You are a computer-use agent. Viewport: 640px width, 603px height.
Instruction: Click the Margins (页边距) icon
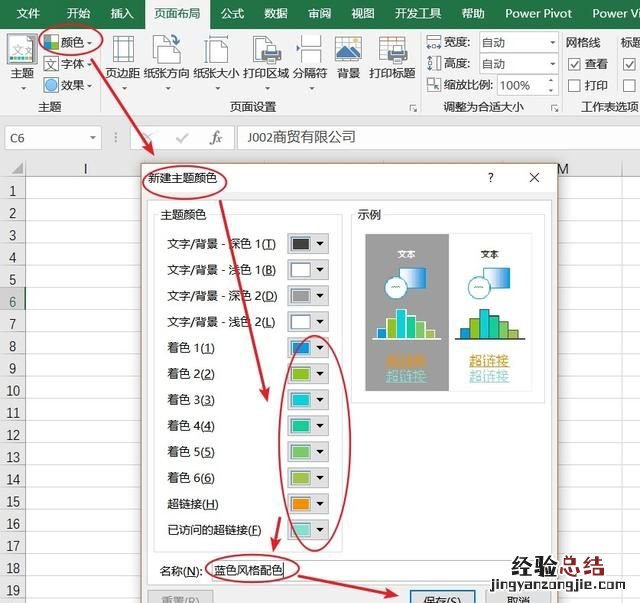[124, 56]
